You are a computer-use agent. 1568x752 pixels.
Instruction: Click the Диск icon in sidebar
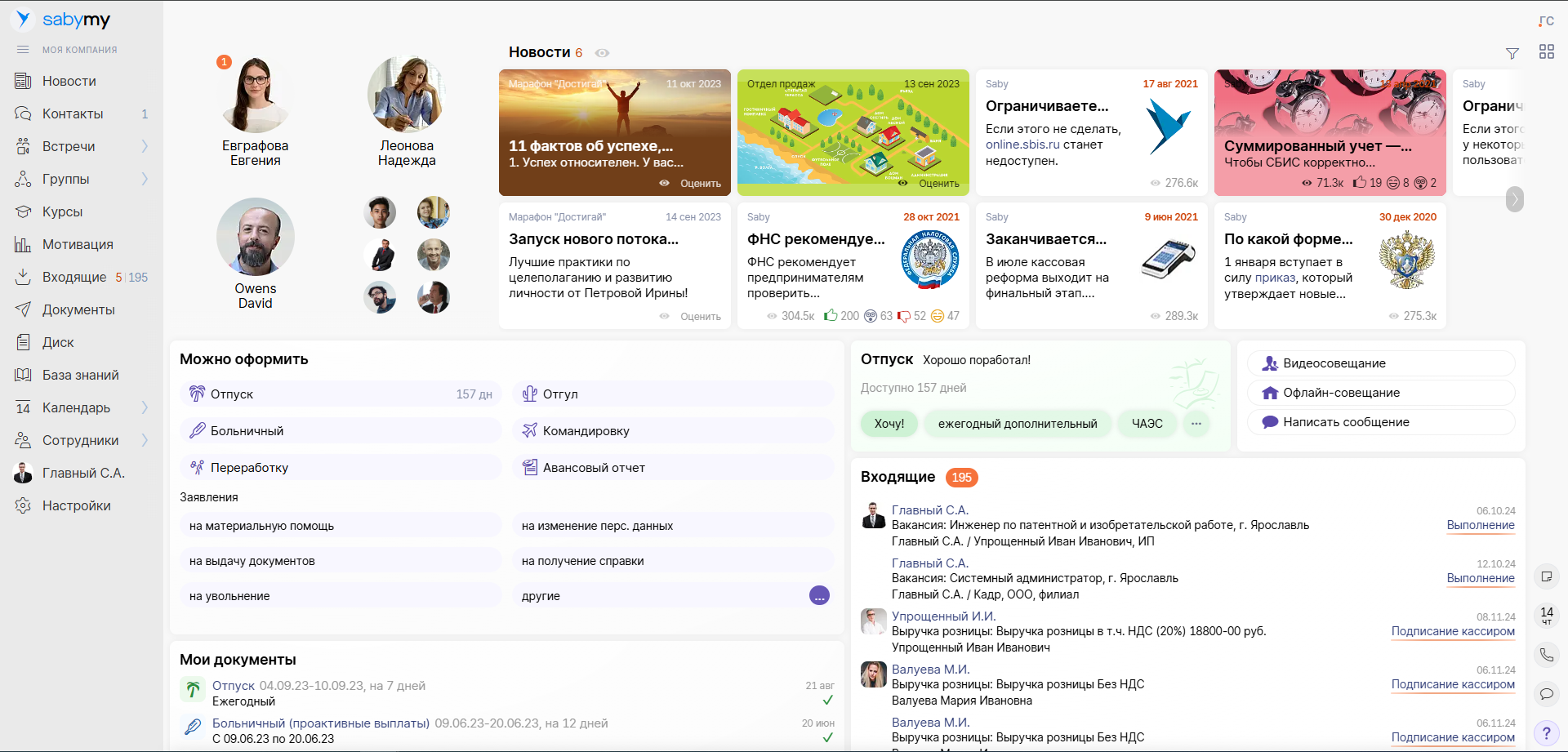pos(23,342)
